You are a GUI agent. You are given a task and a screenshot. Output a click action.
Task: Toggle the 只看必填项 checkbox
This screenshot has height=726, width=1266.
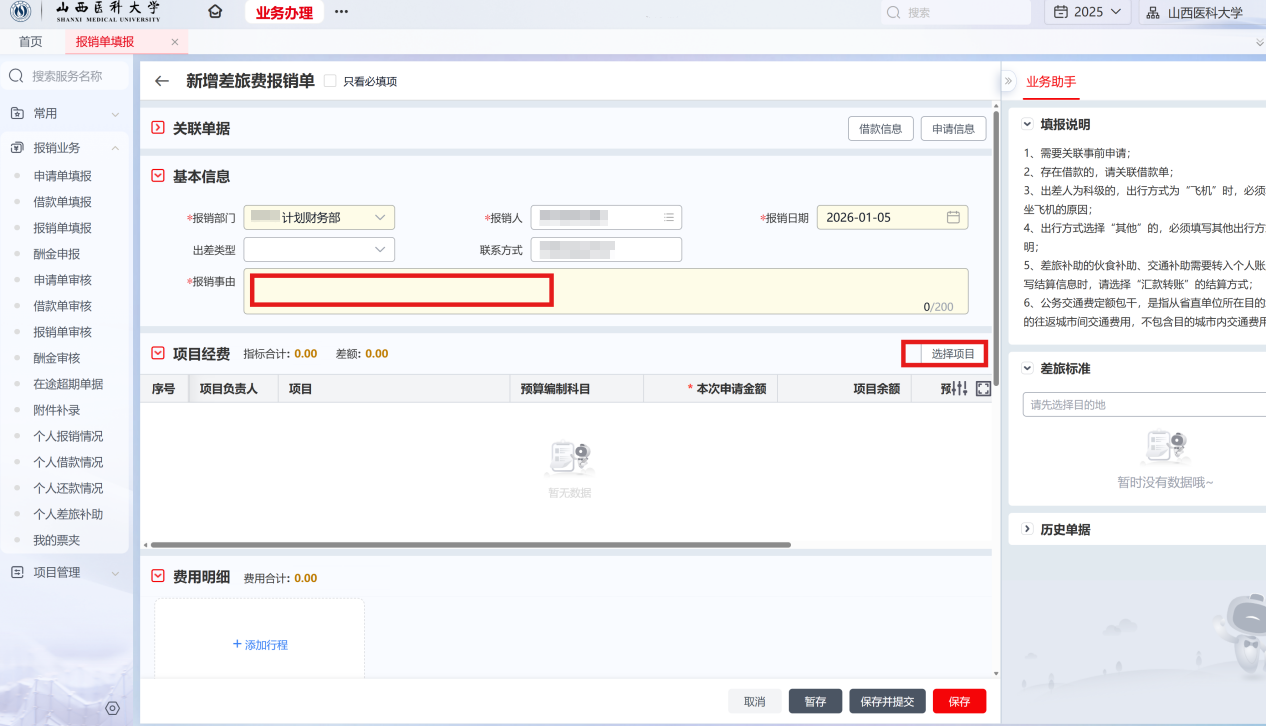[330, 81]
